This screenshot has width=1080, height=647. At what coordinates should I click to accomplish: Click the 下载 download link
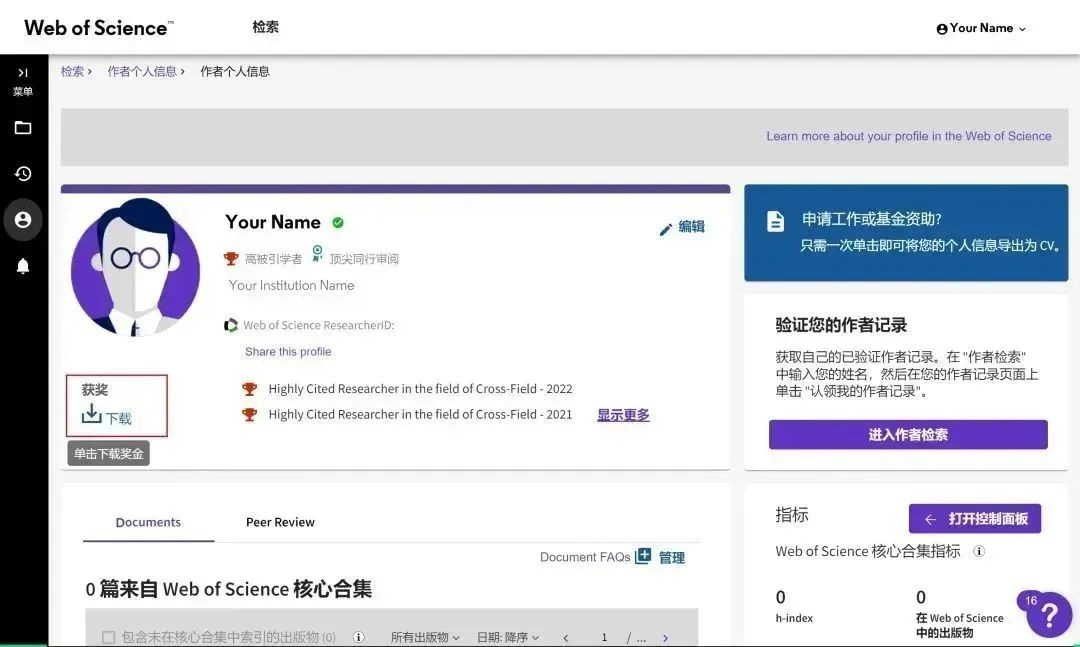point(118,418)
